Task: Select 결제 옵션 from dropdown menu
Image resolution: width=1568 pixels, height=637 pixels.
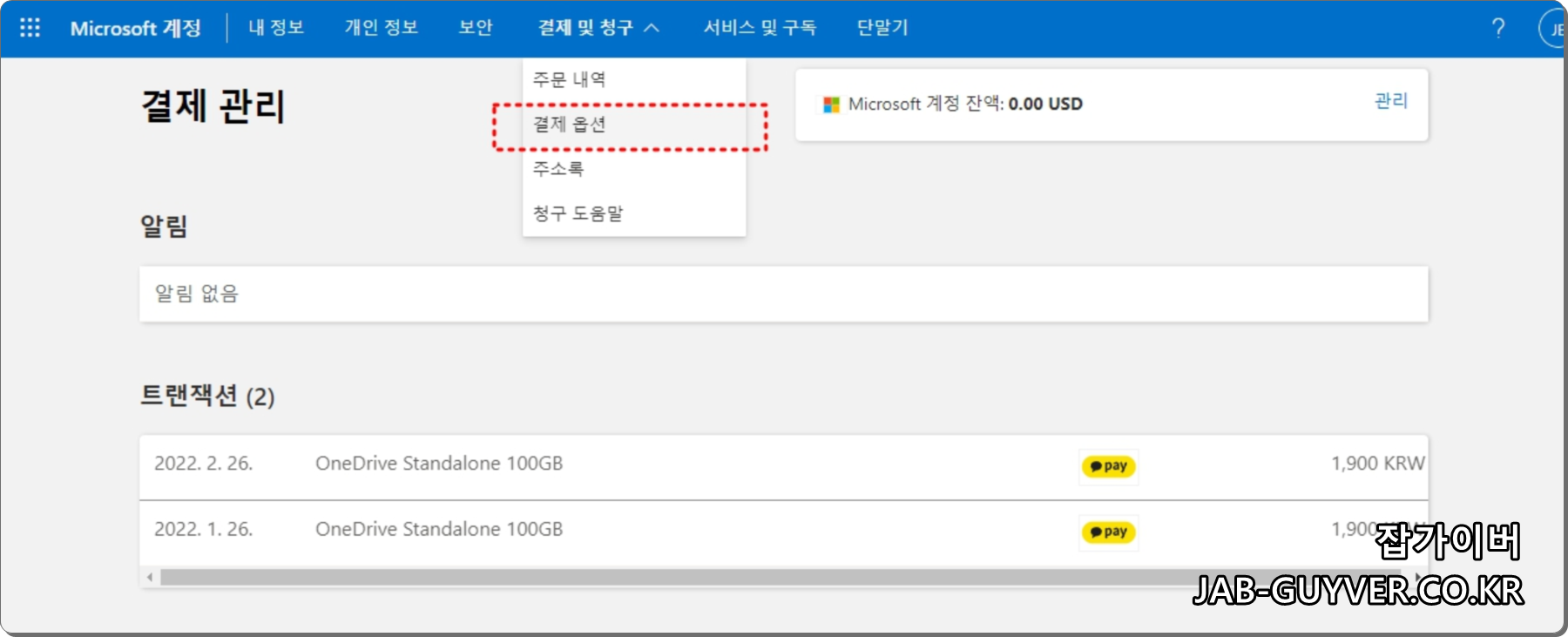Action: click(x=634, y=125)
